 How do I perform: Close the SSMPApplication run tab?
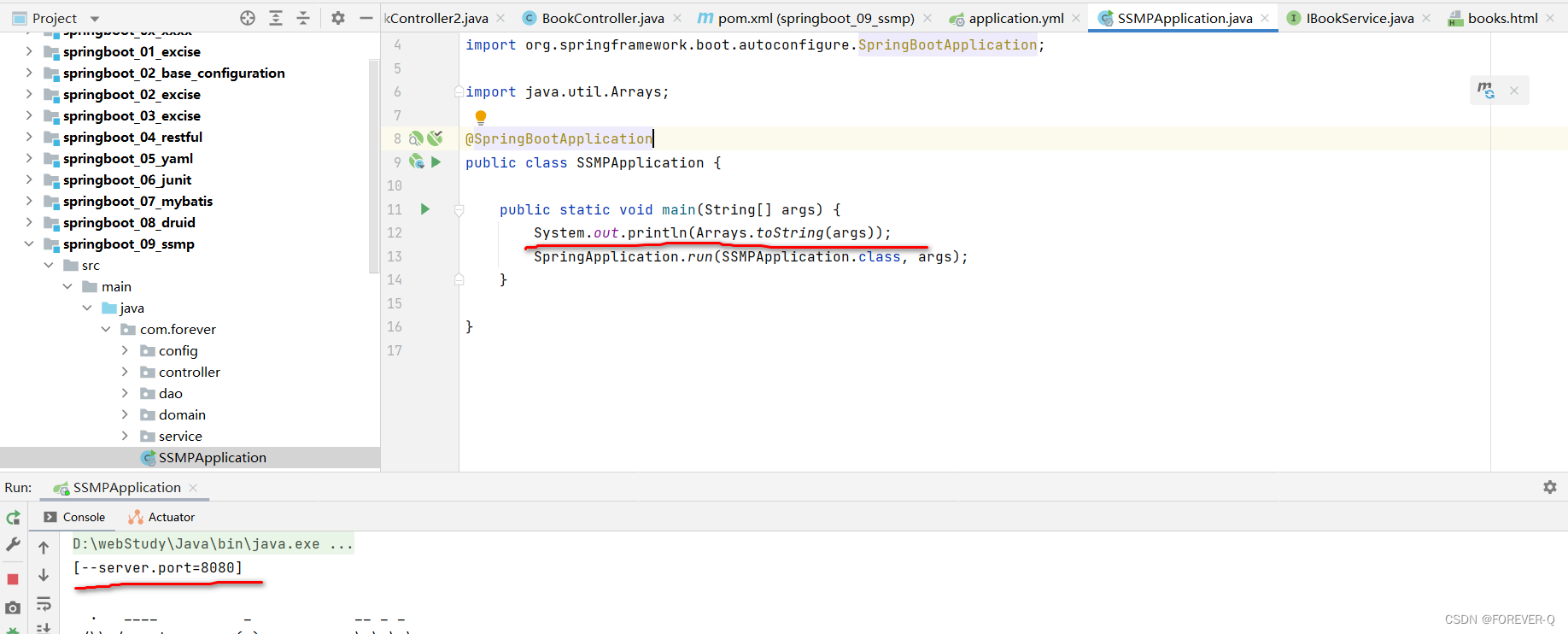click(x=193, y=488)
